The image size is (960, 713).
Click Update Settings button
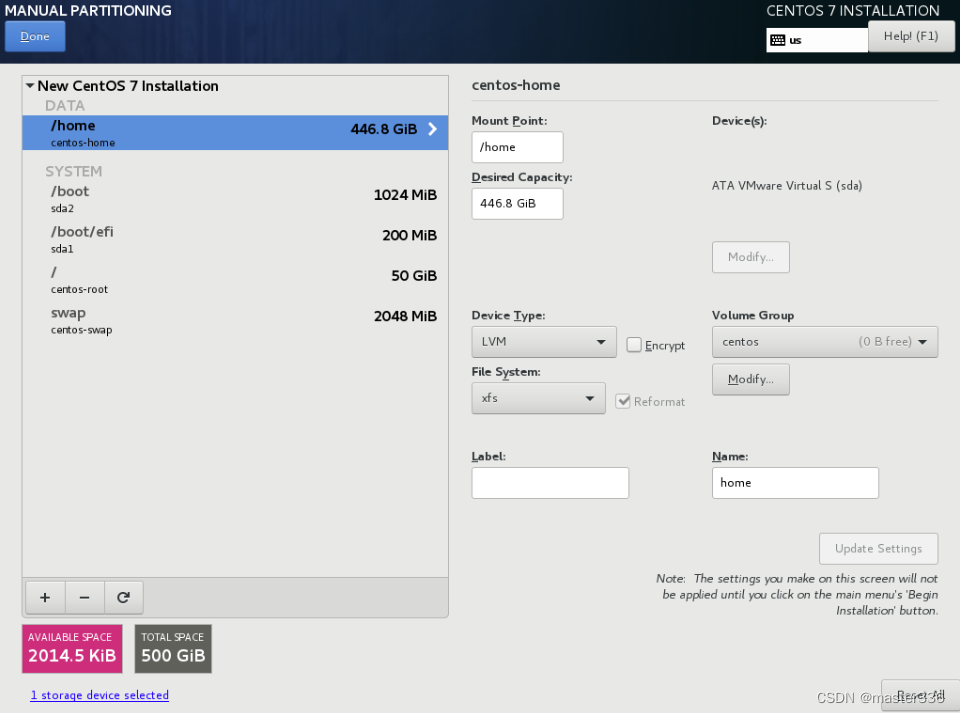tap(879, 549)
